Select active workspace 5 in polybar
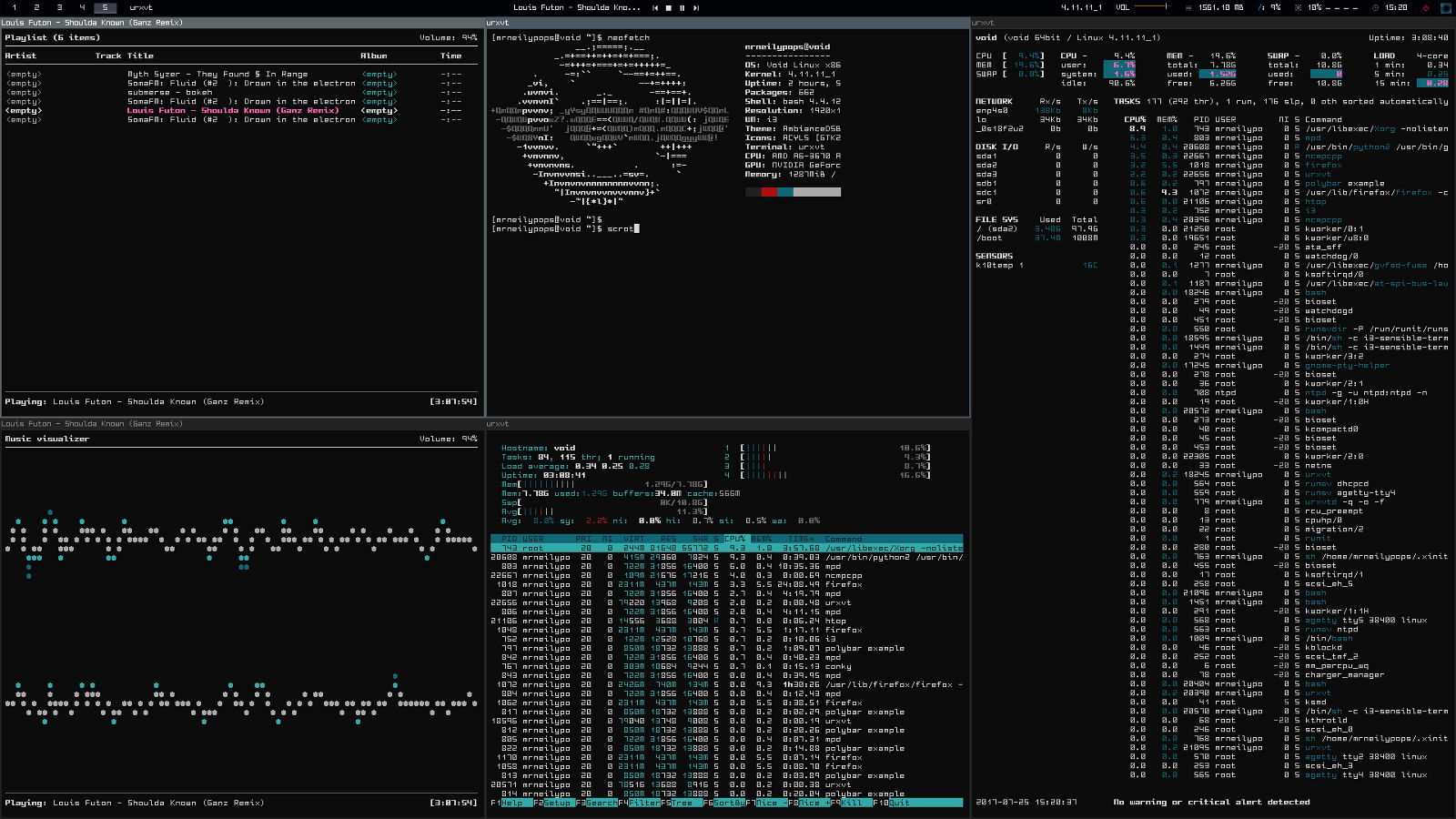Image resolution: width=1456 pixels, height=819 pixels. (x=106, y=7)
